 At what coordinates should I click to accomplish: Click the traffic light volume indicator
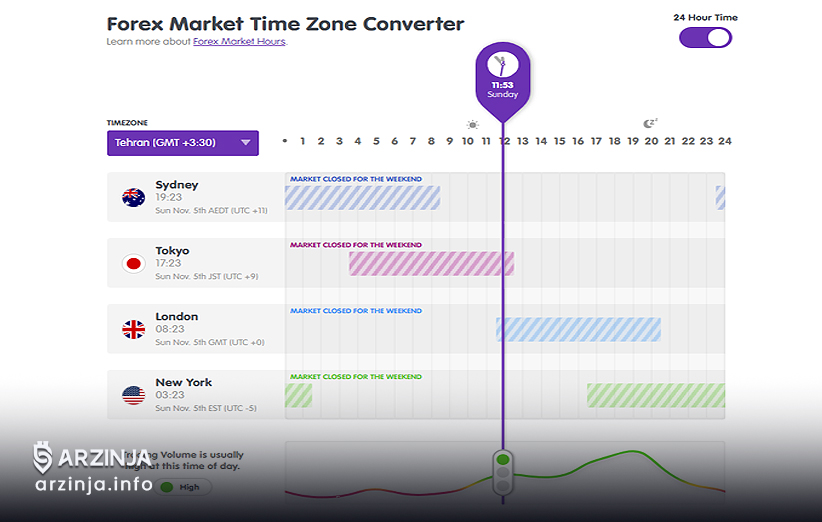(503, 472)
